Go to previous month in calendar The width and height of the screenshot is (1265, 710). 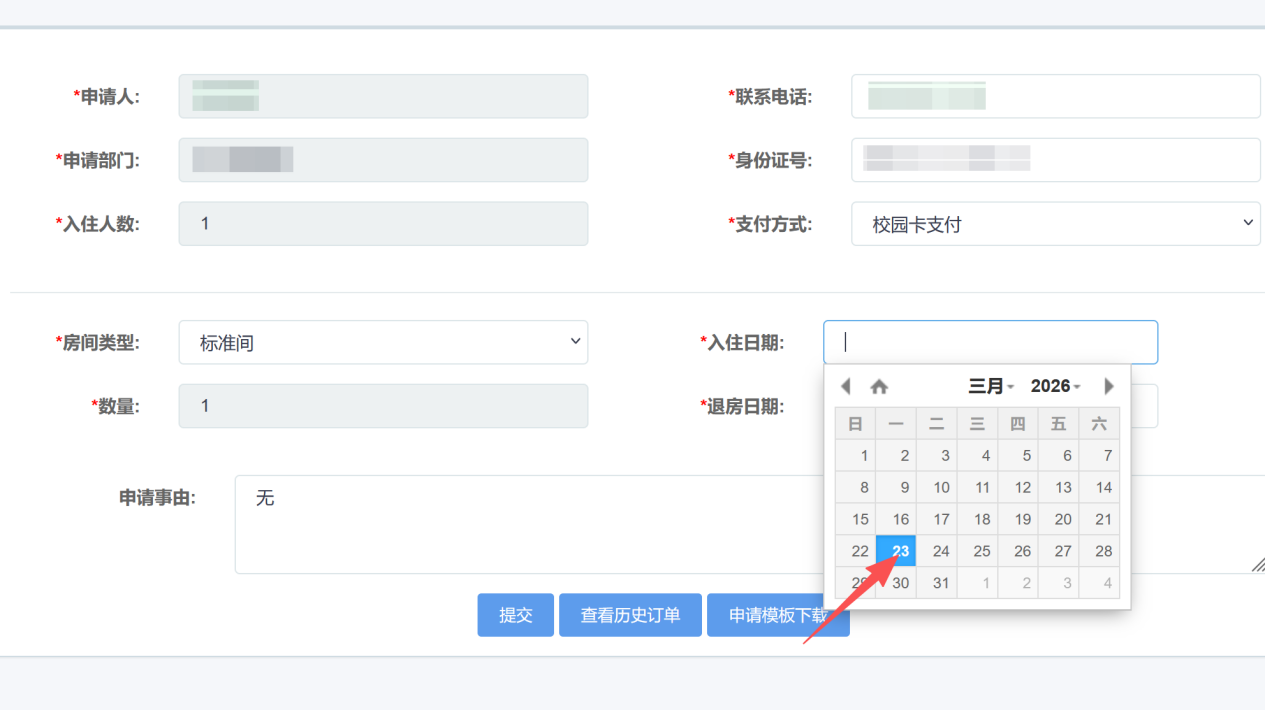point(846,386)
